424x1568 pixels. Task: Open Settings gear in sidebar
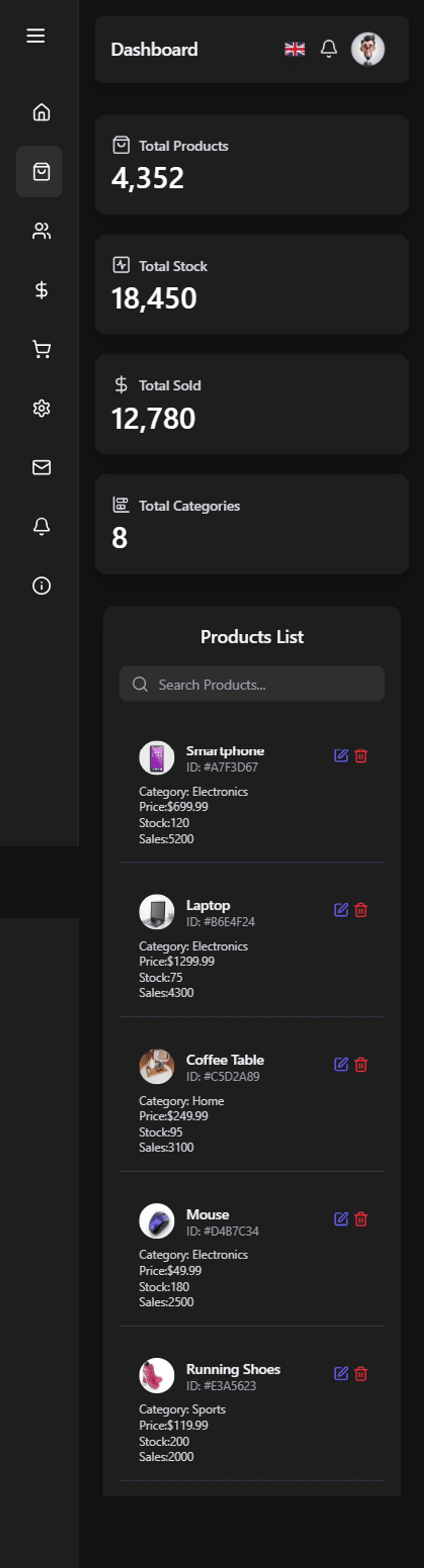tap(41, 408)
